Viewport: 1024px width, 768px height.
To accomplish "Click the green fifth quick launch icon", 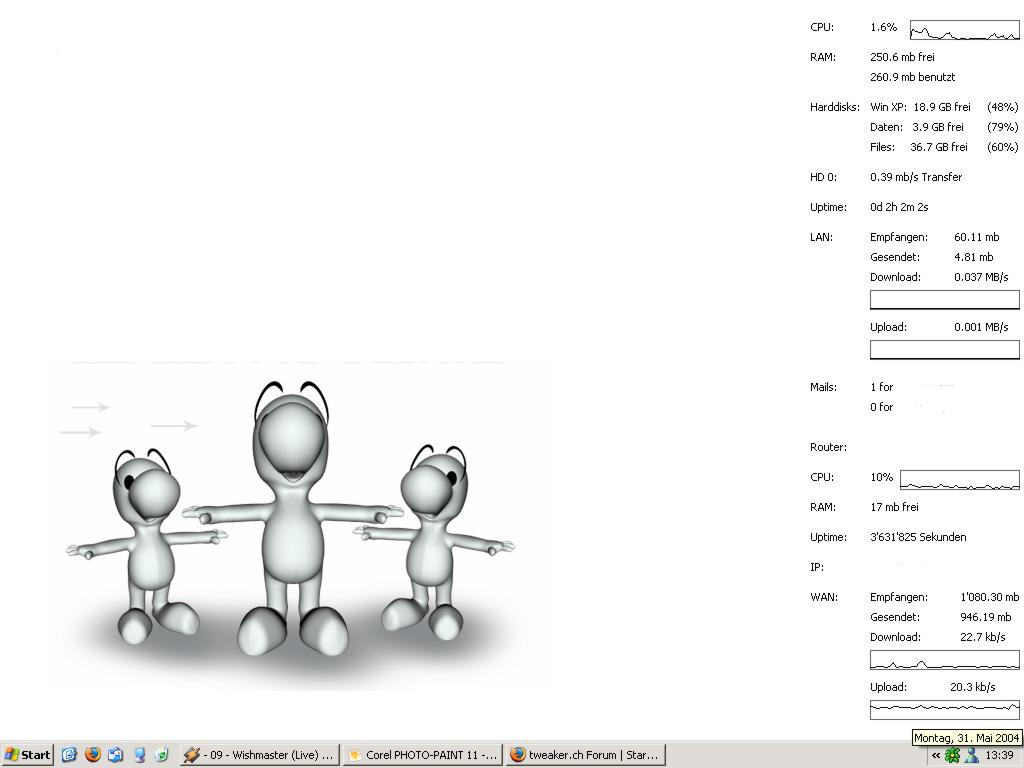I will pos(161,755).
